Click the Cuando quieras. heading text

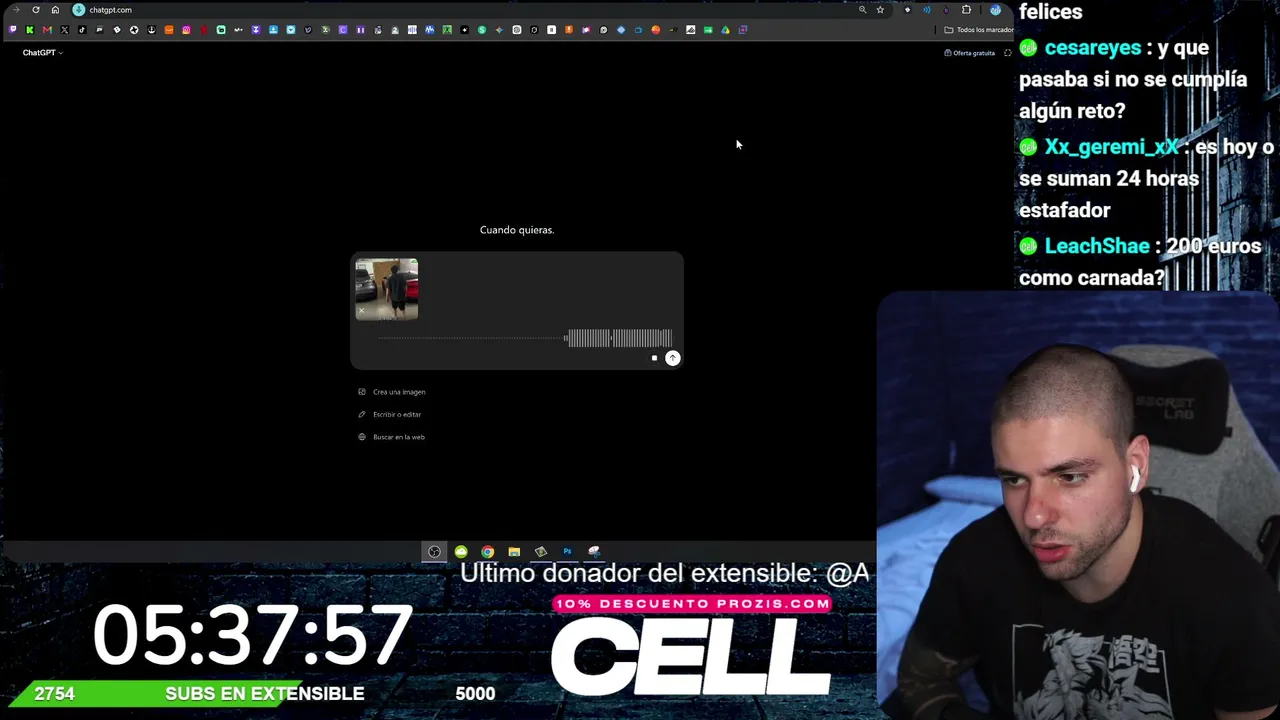pos(517,230)
